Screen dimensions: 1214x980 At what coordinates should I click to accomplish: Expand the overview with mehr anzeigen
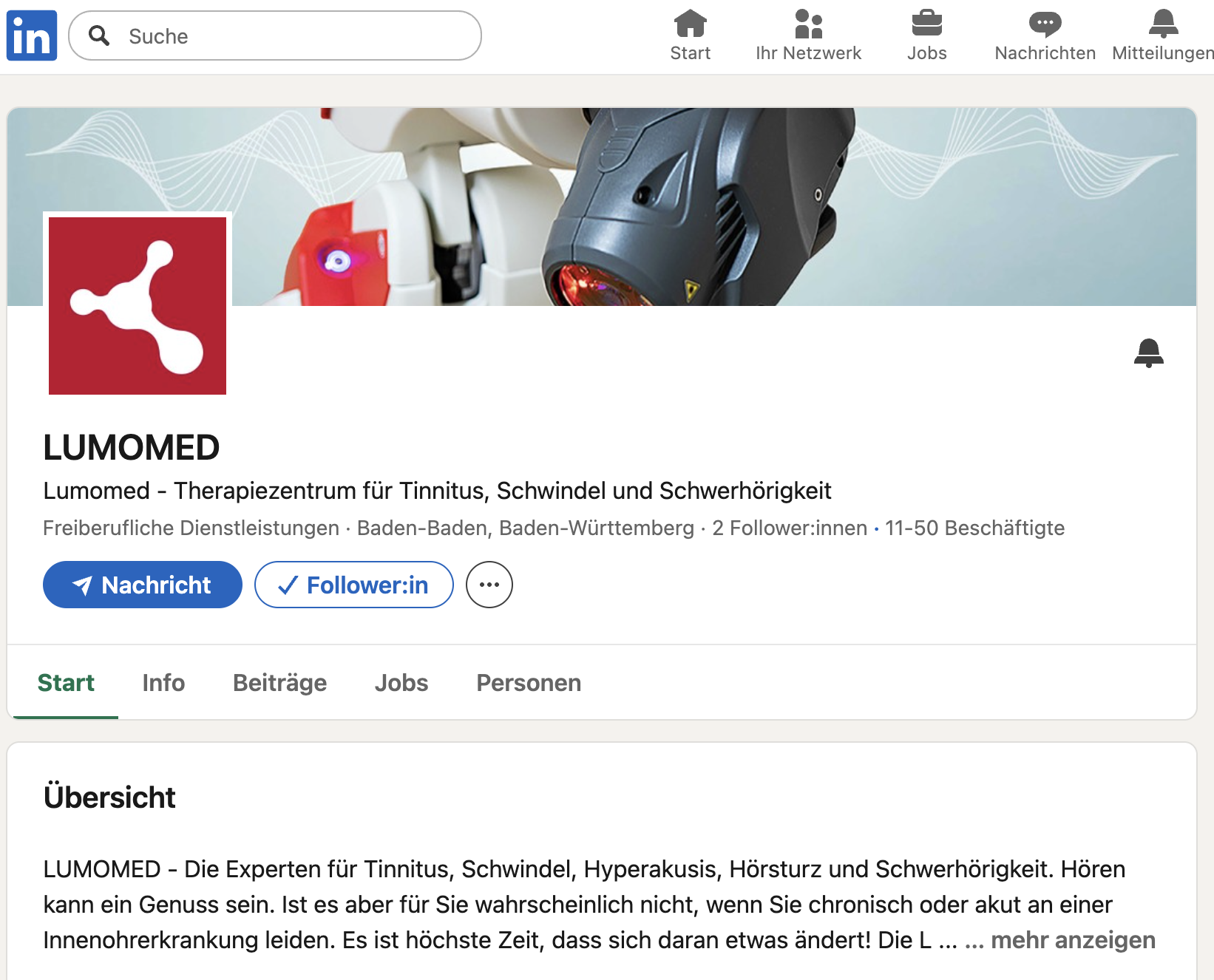pyautogui.click(x=1072, y=940)
